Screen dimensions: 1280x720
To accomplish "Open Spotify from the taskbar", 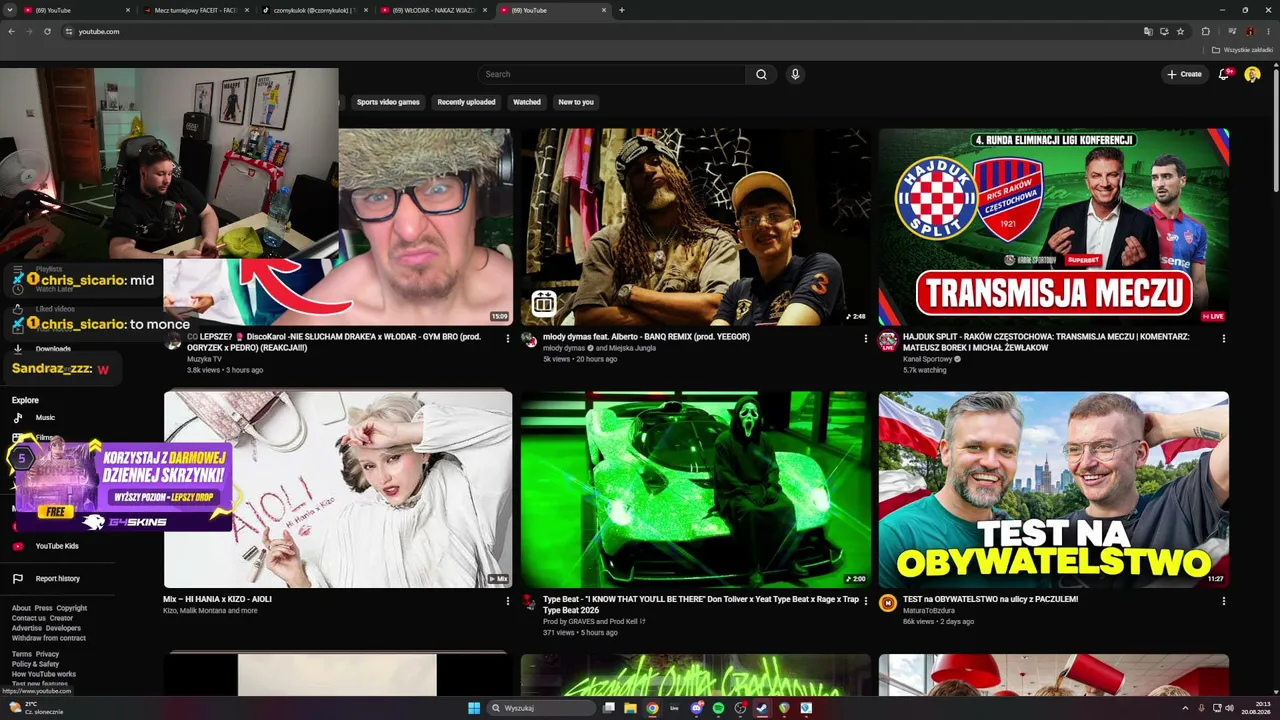I will (718, 708).
